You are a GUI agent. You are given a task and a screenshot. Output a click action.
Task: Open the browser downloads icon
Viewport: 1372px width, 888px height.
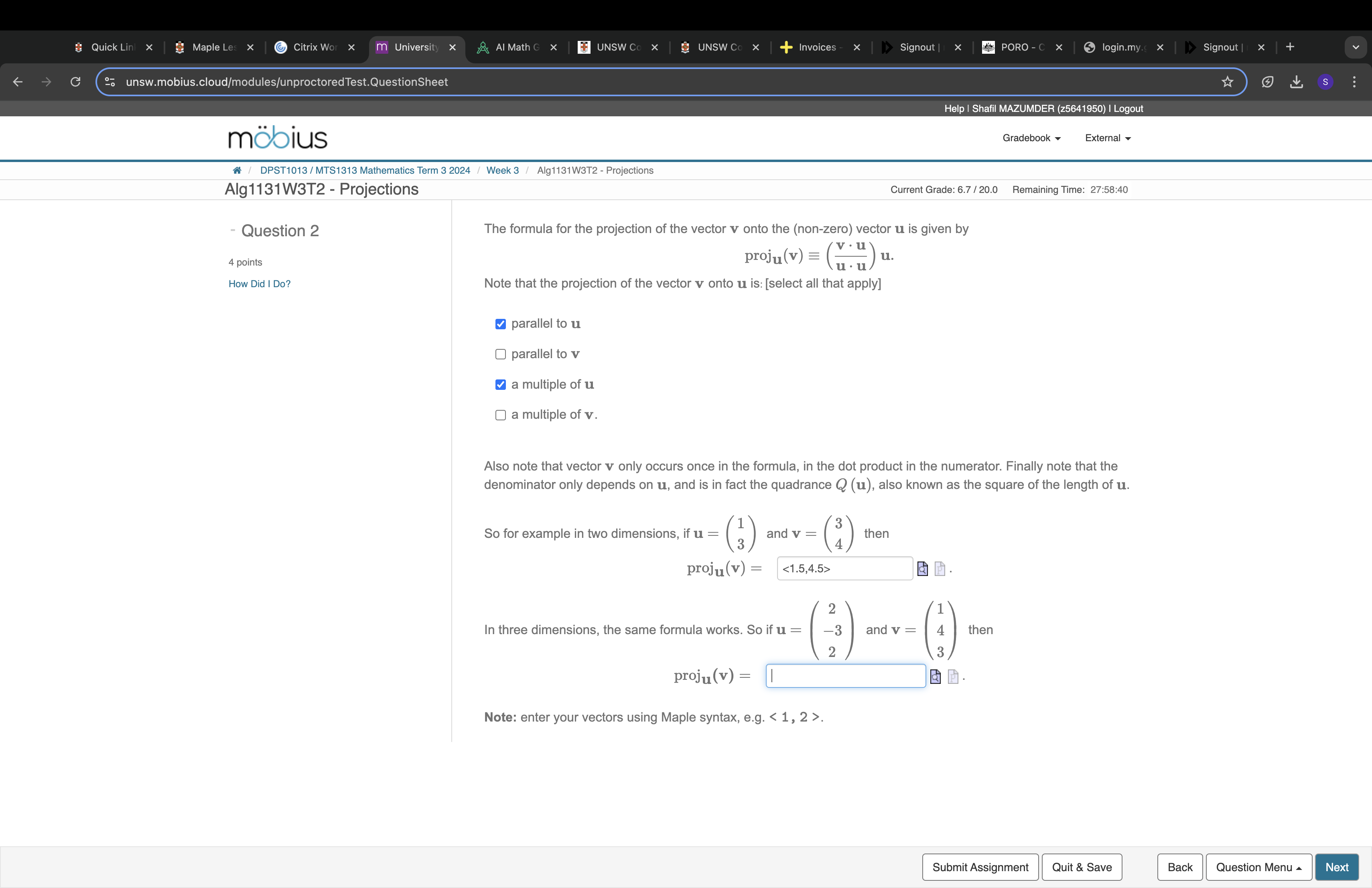(x=1297, y=82)
